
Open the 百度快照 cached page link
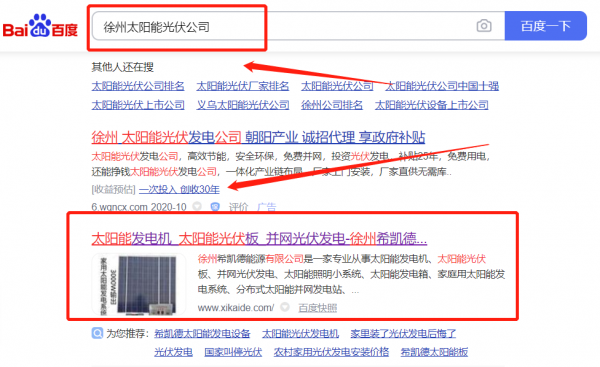pos(318,308)
